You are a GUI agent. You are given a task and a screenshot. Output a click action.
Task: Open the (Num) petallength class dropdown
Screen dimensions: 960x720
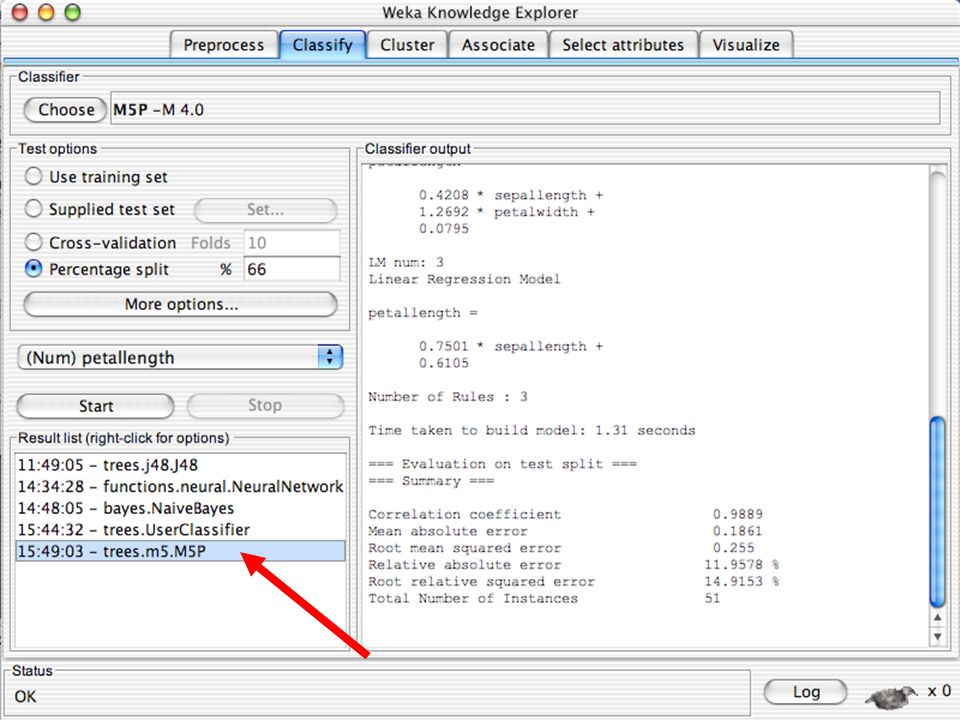click(x=180, y=357)
